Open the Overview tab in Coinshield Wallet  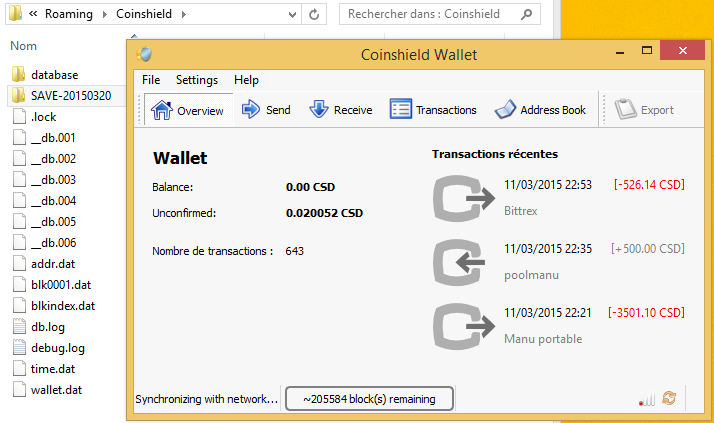click(x=188, y=110)
